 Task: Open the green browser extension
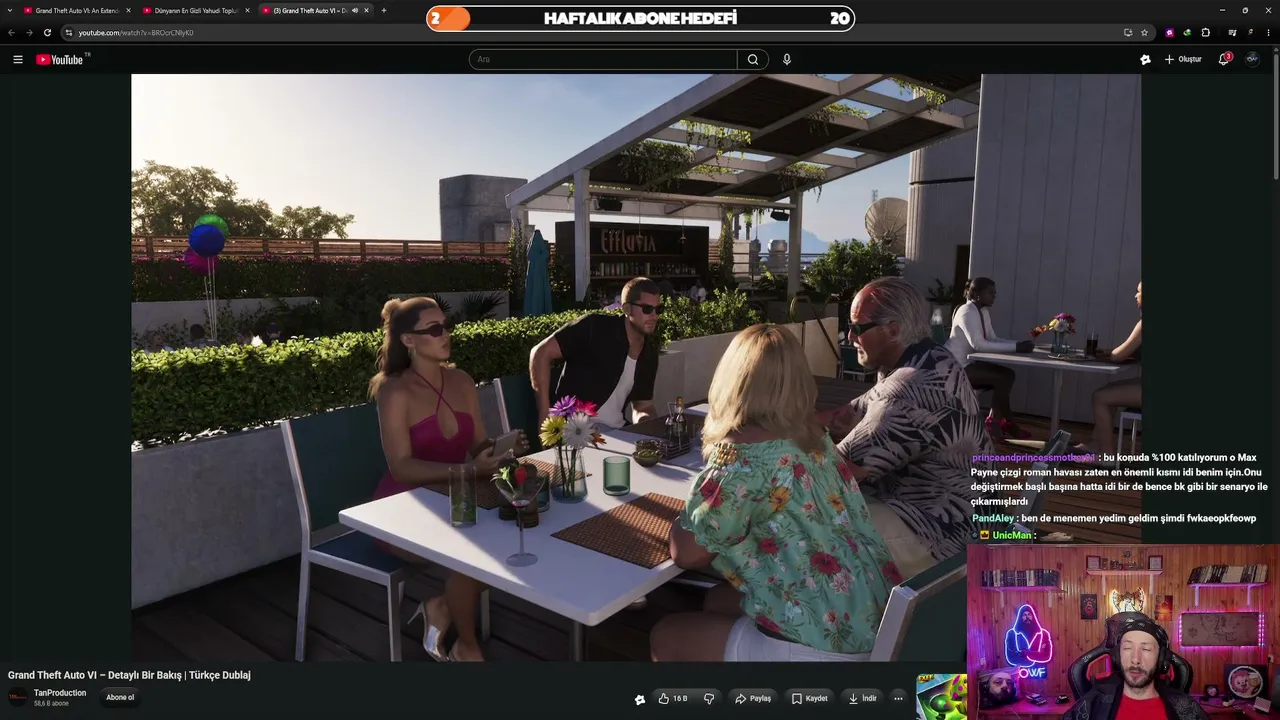tap(1187, 32)
